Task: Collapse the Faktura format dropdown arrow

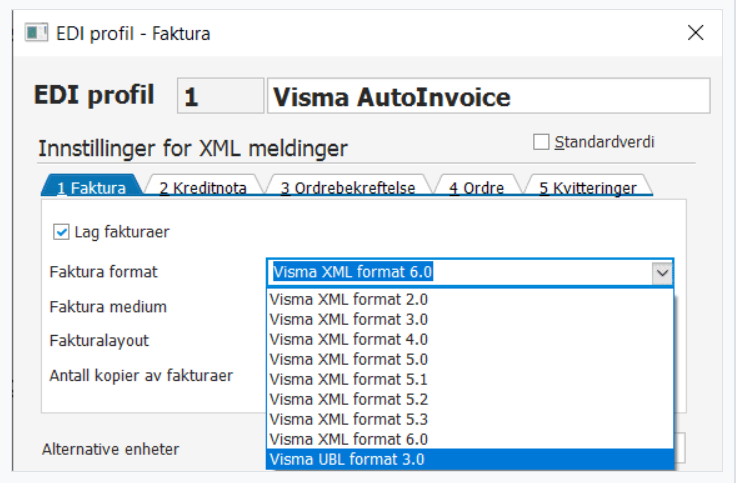Action: (661, 272)
